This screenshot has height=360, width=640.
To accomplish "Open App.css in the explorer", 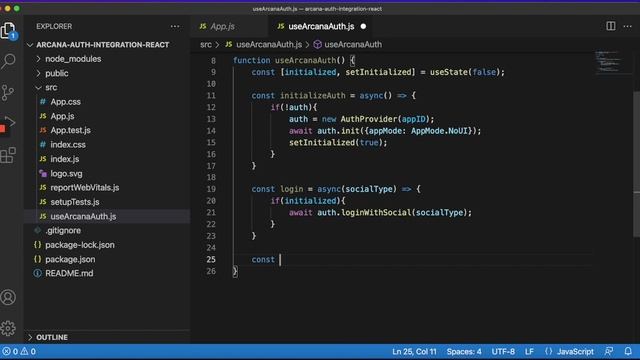I will pos(65,102).
